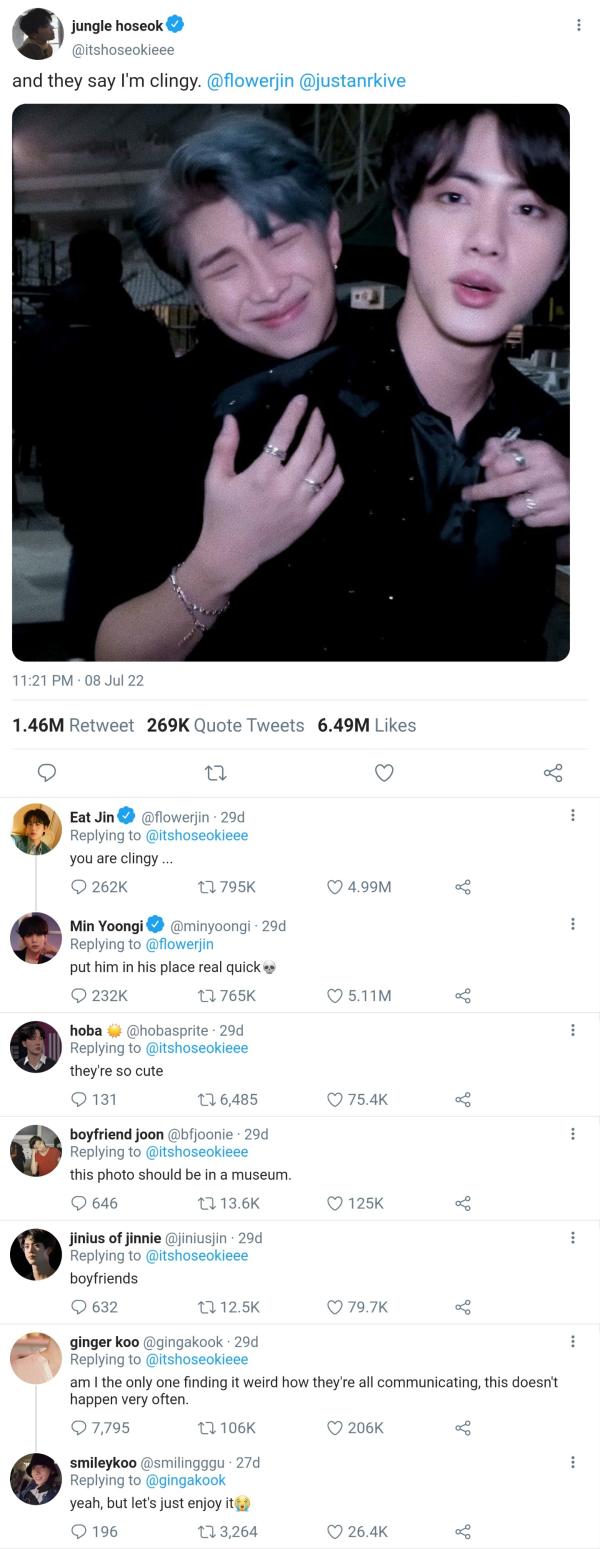Retweet Min Yoongi's reply
Viewport: 600px width, 1549px height.
pos(207,995)
